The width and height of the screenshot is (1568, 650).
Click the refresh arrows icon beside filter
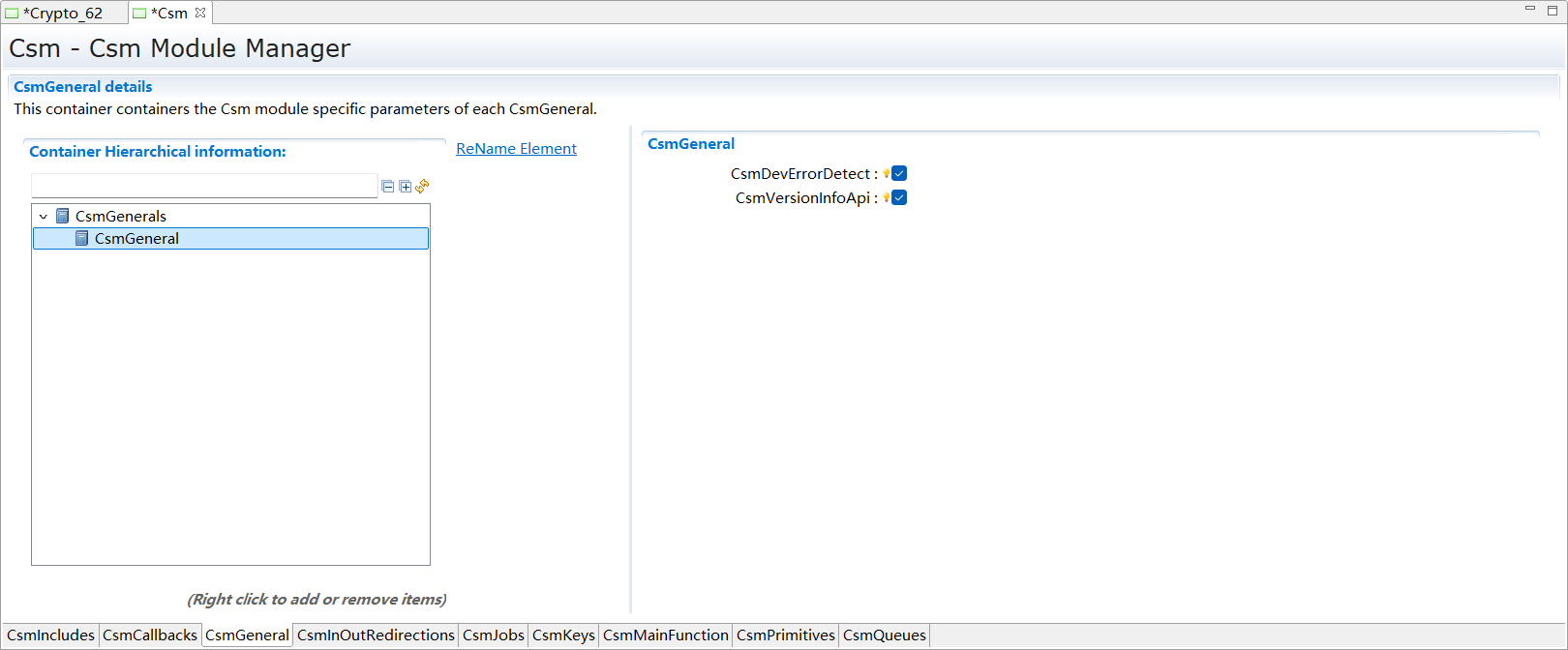[422, 187]
